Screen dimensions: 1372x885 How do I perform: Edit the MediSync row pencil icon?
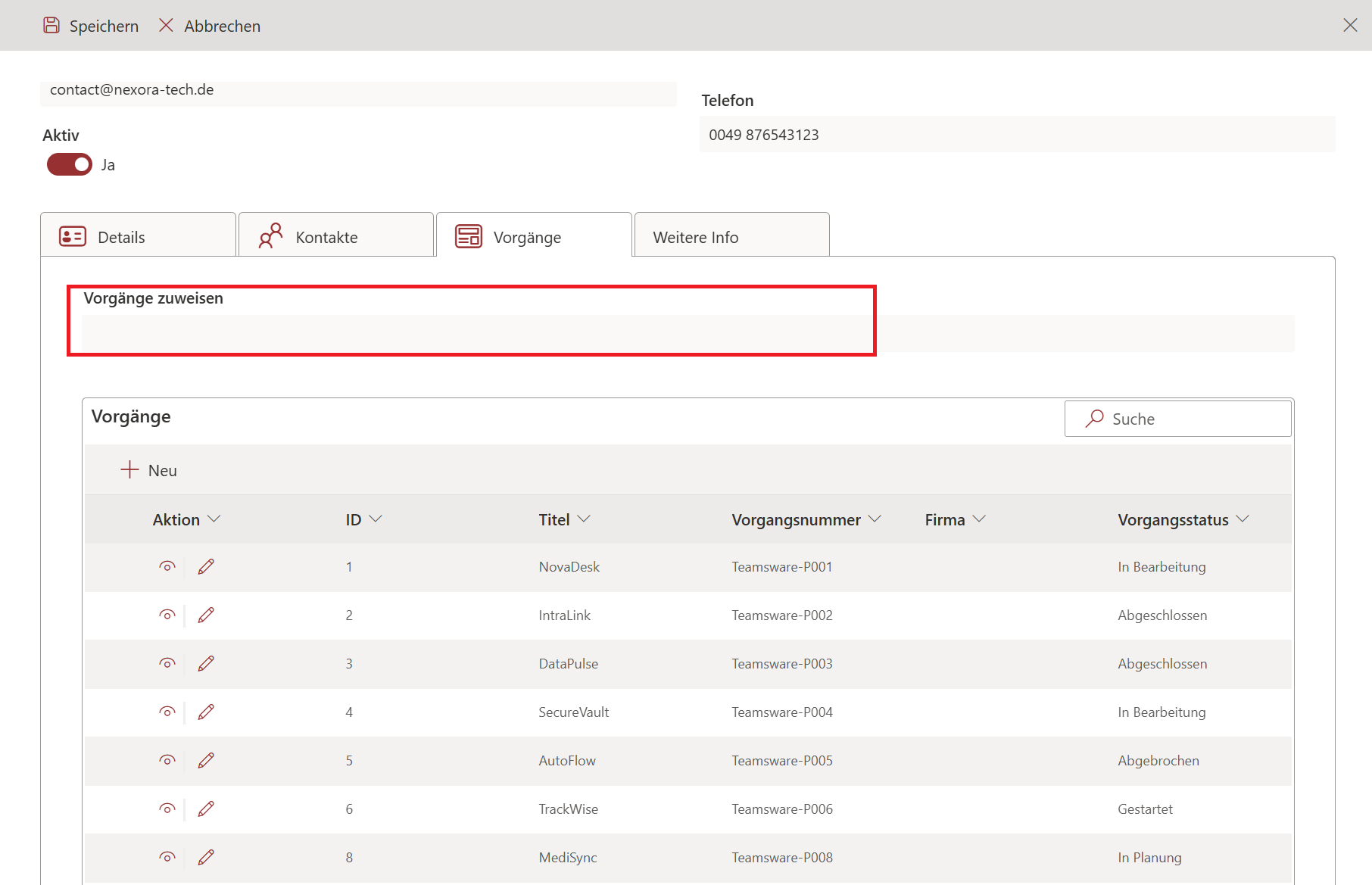206,857
